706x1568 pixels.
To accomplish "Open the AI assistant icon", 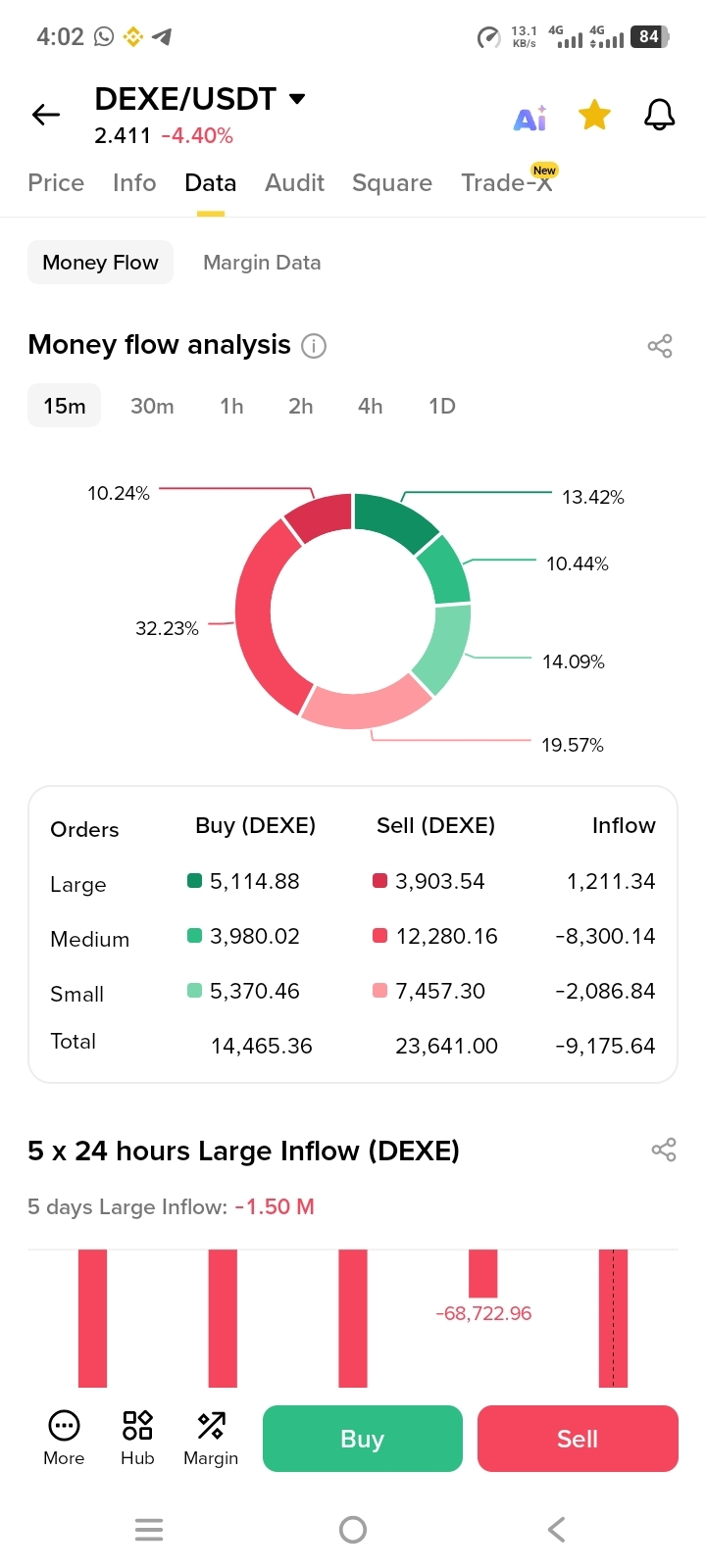I will pyautogui.click(x=530, y=118).
